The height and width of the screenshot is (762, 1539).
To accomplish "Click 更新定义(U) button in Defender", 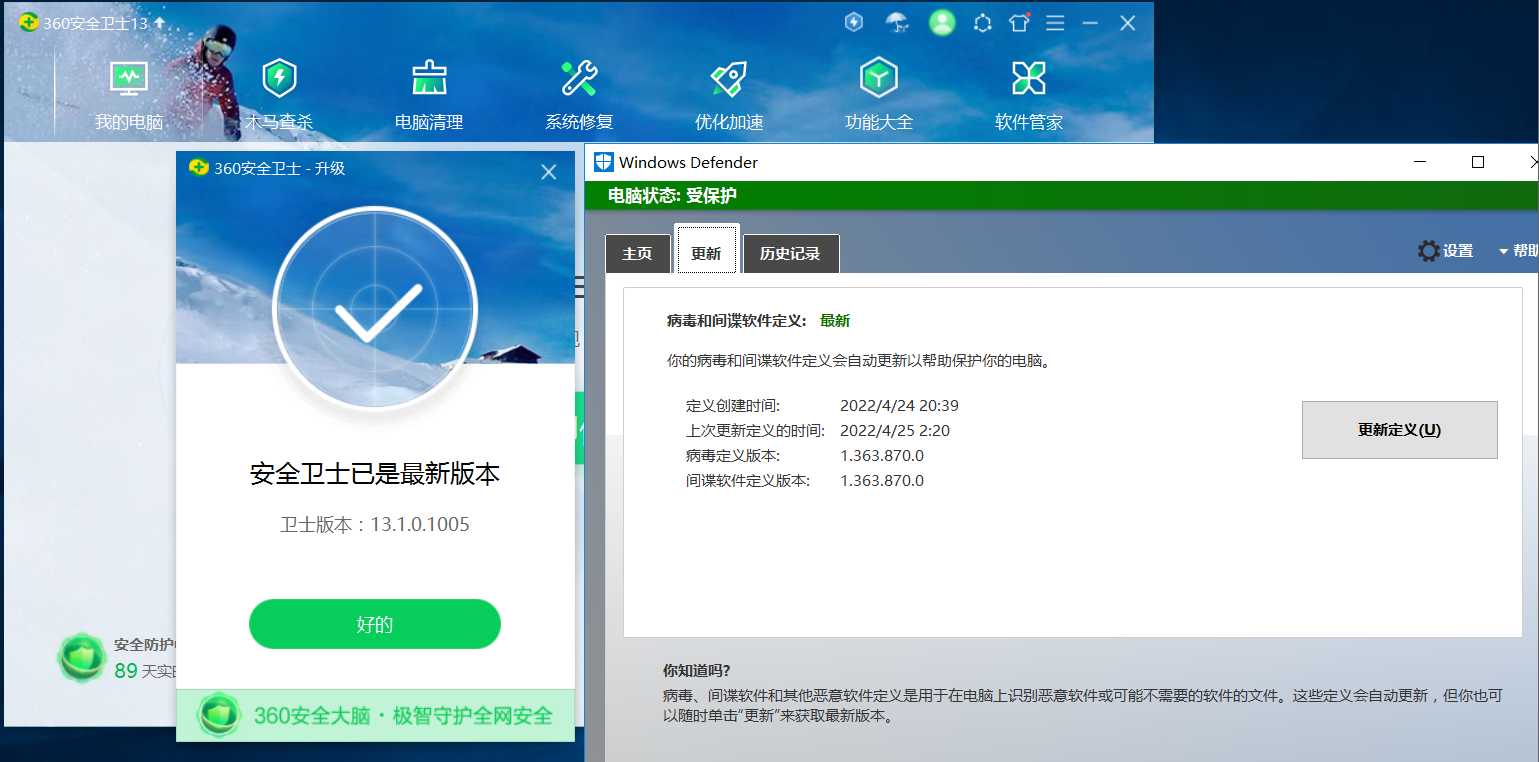I will [x=1399, y=430].
